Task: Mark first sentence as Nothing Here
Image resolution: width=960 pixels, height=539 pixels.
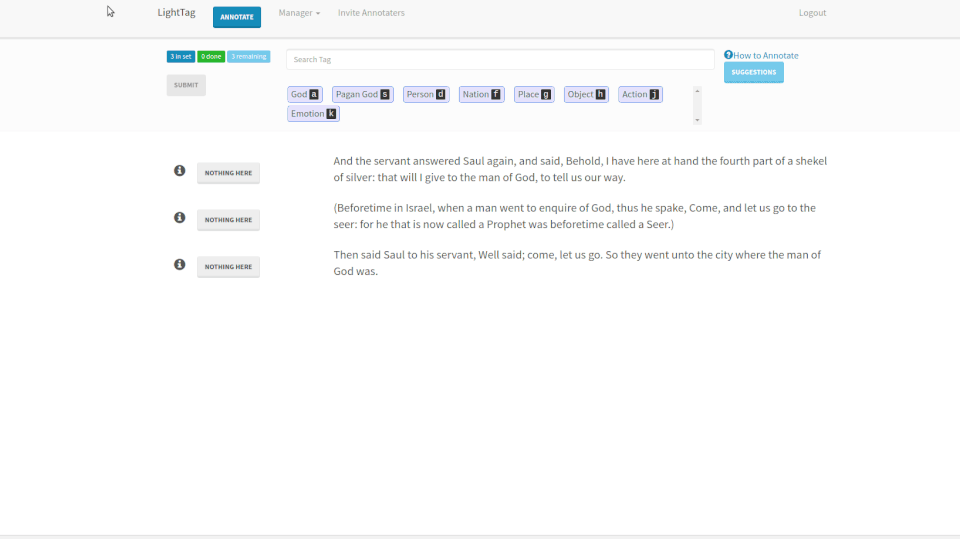Action: pos(228,173)
